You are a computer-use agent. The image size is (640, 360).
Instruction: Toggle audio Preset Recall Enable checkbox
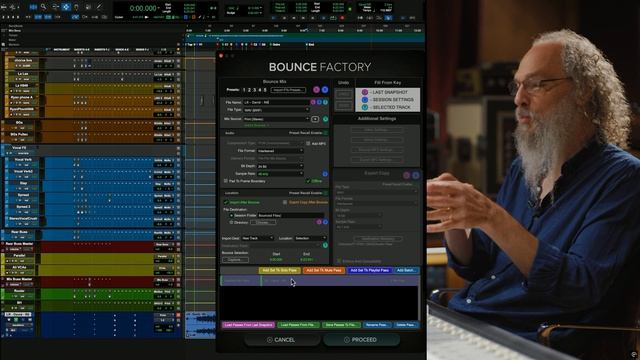coord(325,133)
